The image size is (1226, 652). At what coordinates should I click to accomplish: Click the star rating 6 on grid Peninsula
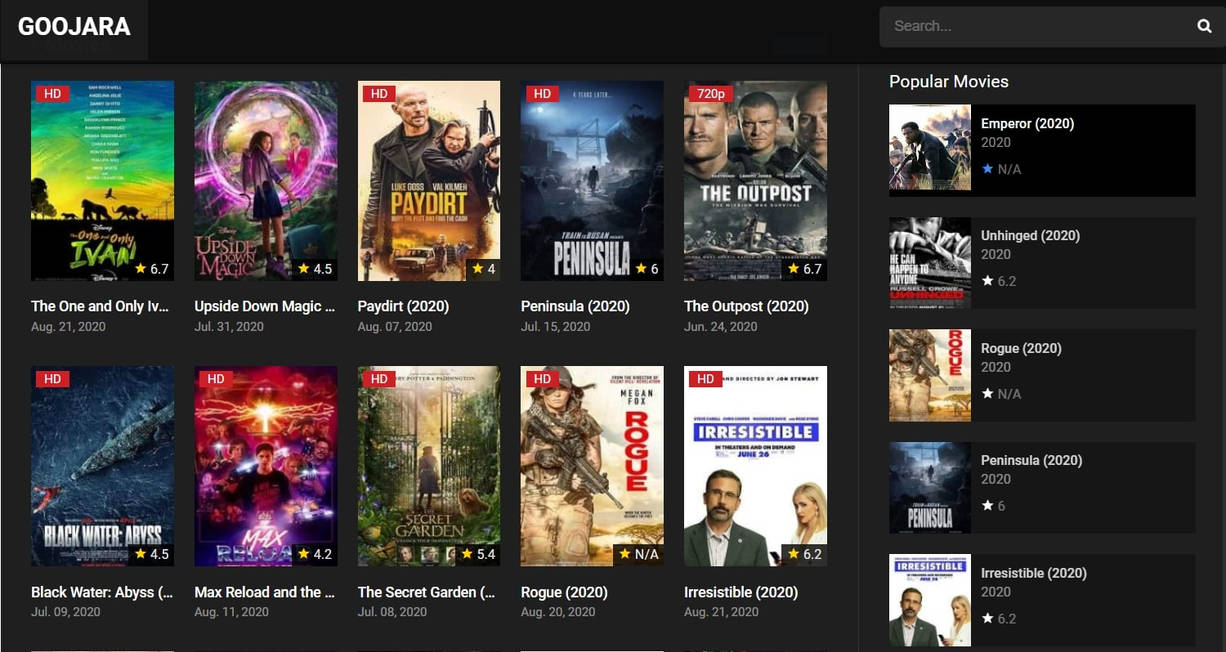coord(648,269)
